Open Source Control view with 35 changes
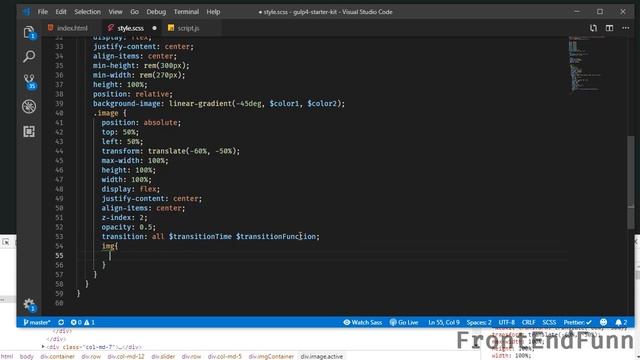 (29, 81)
